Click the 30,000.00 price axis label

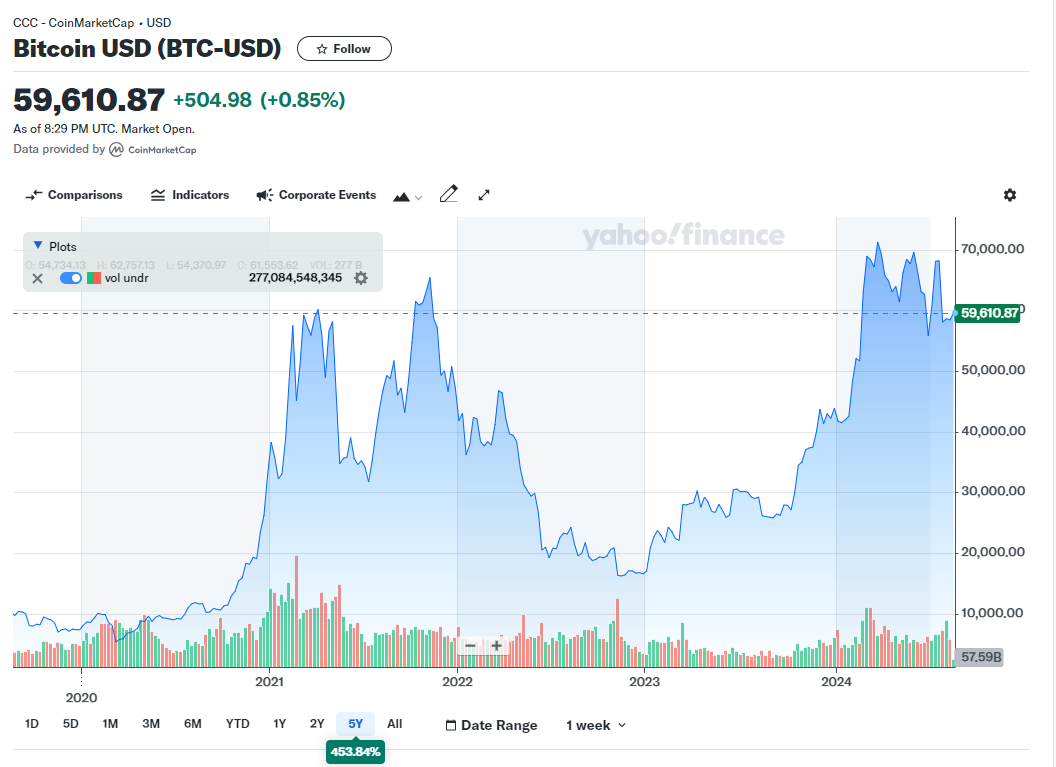point(993,491)
